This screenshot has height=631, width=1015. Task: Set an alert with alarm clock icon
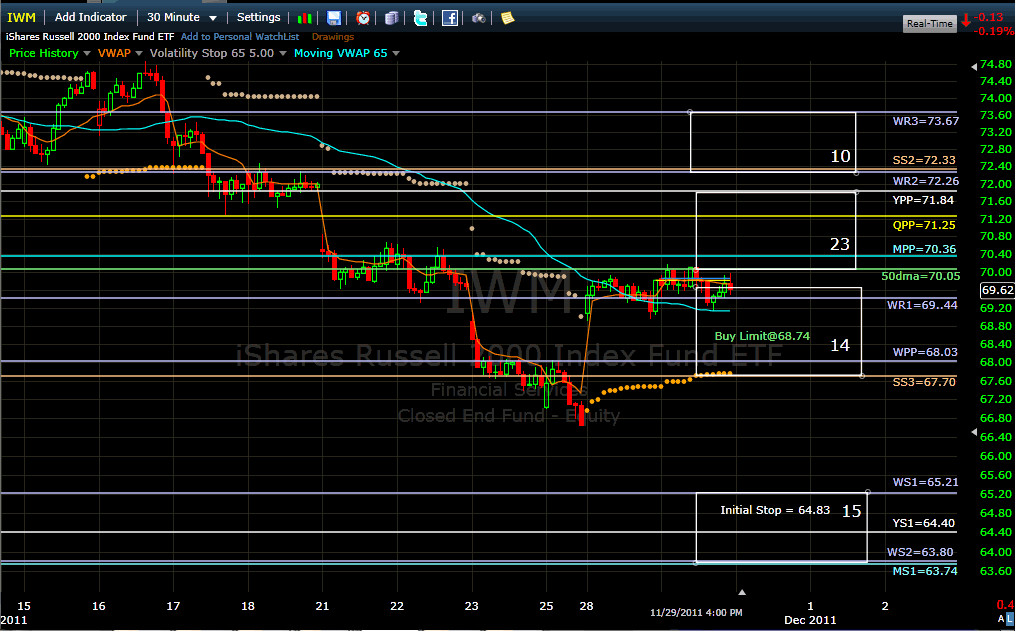coord(363,18)
